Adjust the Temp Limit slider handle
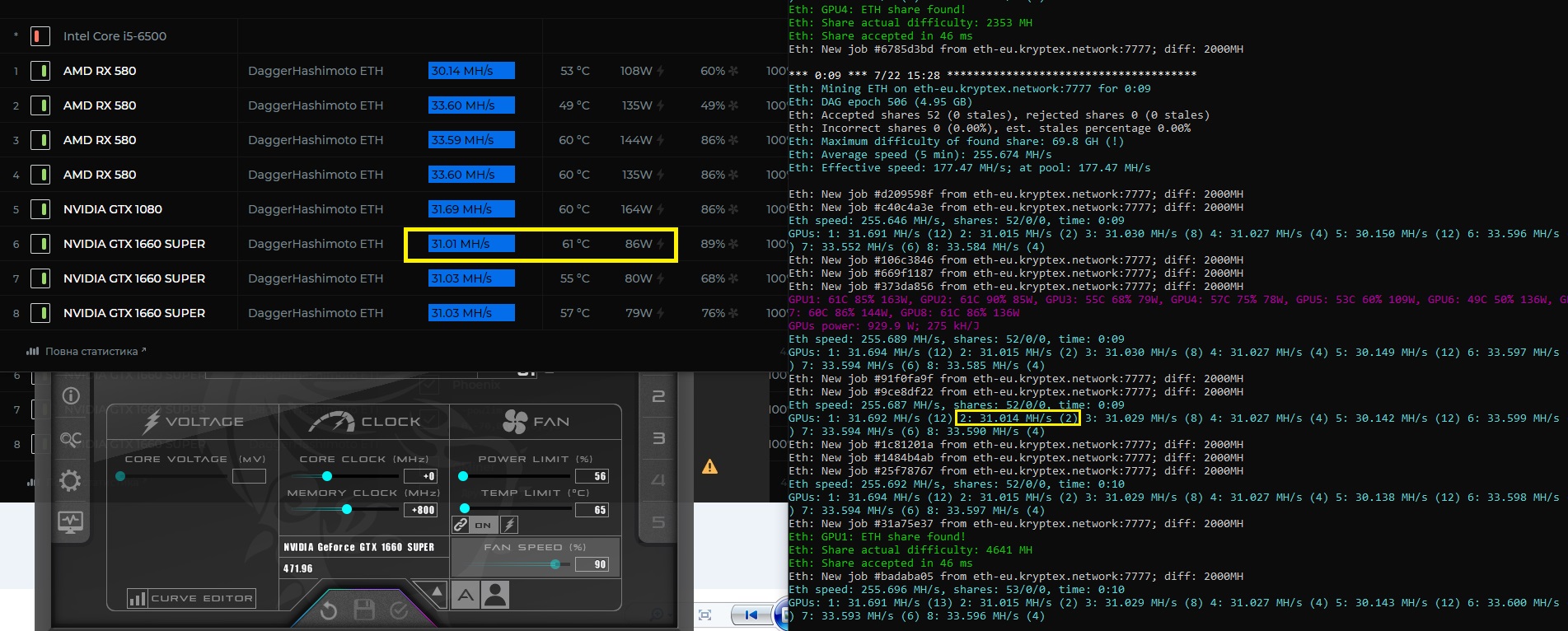The image size is (1568, 631). click(465, 509)
